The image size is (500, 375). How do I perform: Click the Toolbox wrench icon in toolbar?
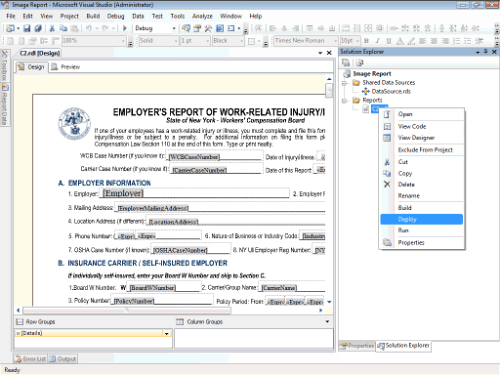click(x=208, y=28)
